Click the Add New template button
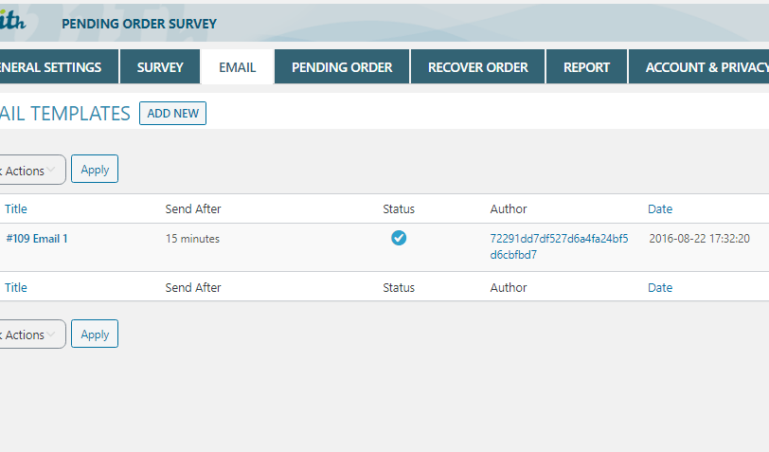This screenshot has height=452, width=769. pos(173,114)
